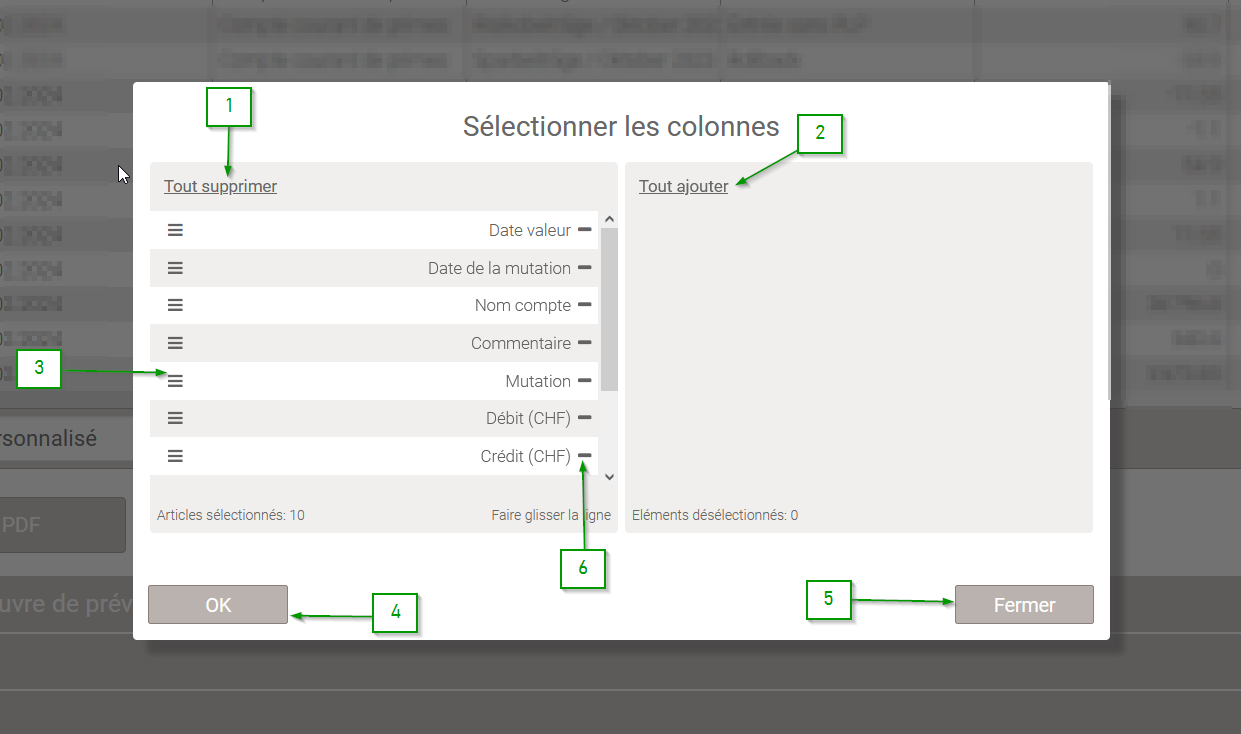Image resolution: width=1241 pixels, height=734 pixels.
Task: Click the scroll up arrow of column list
Action: pos(610,219)
